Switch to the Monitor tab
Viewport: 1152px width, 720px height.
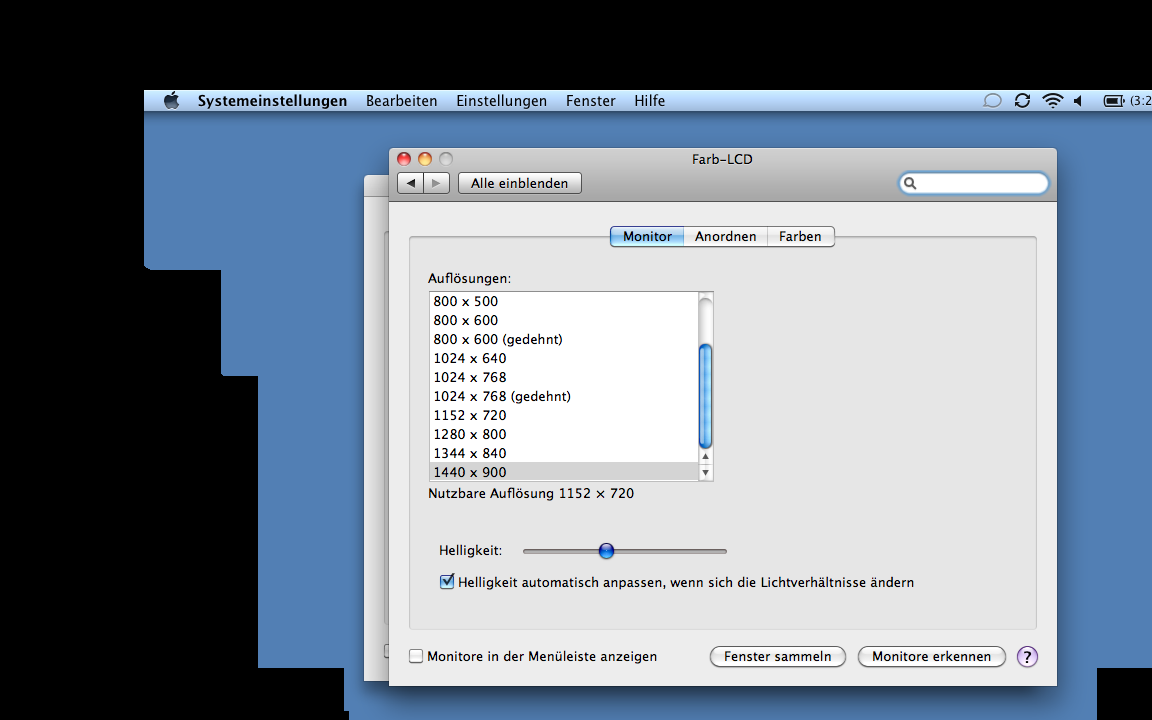(647, 237)
